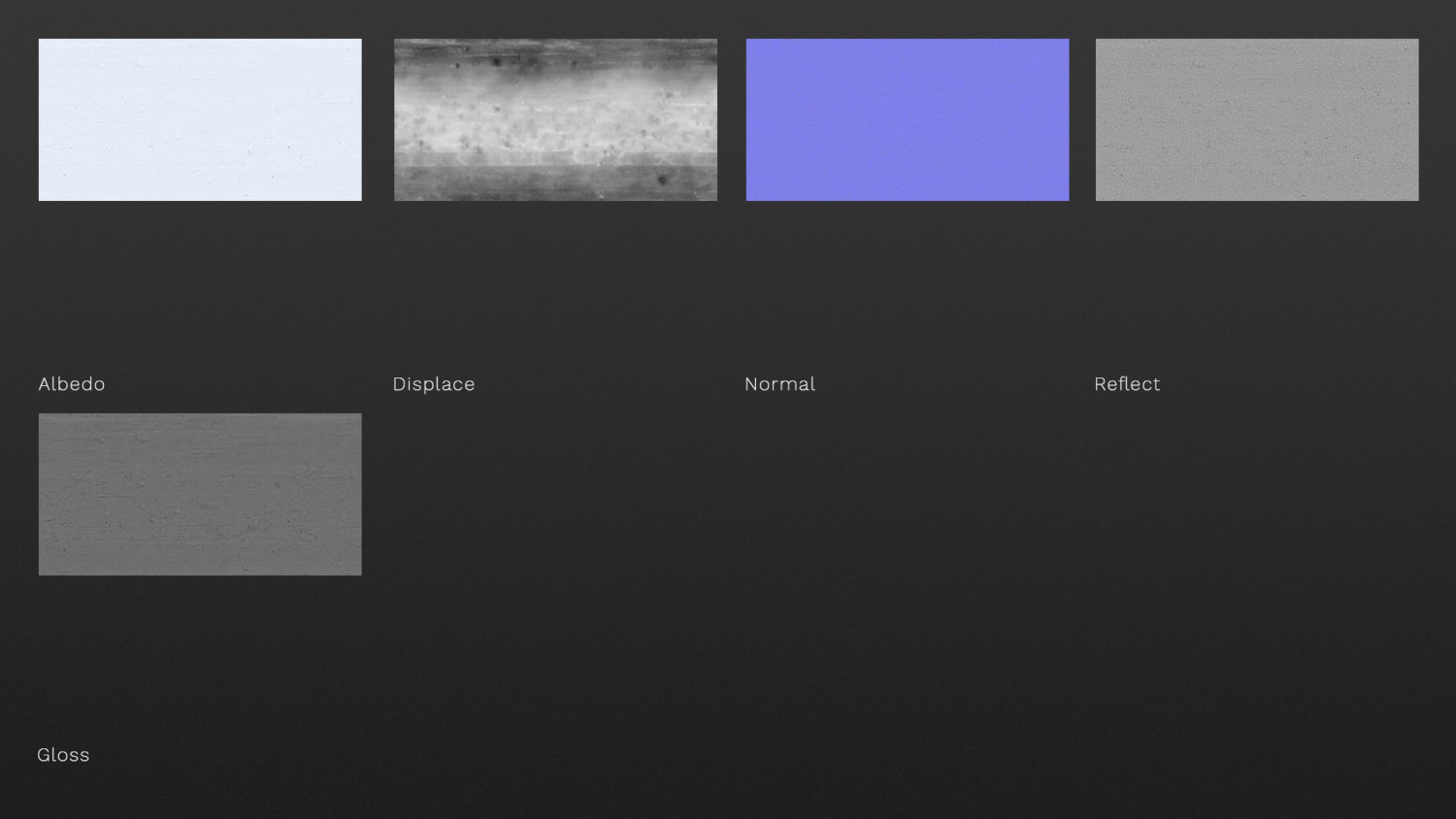1456x819 pixels.
Task: Select the Gloss map thumbnail
Action: click(200, 494)
